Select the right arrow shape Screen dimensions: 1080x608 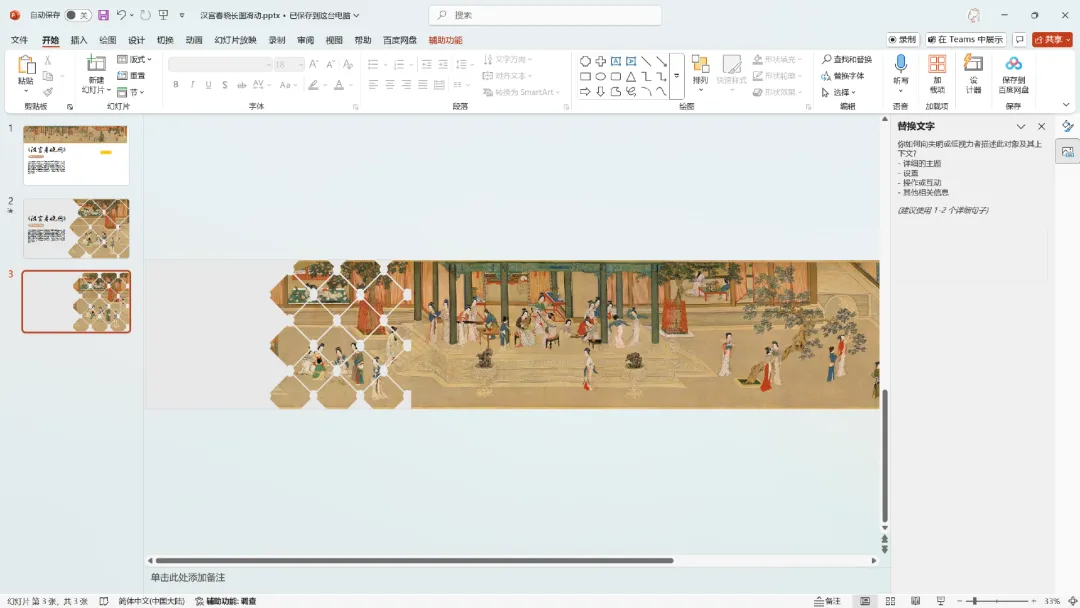[585, 92]
